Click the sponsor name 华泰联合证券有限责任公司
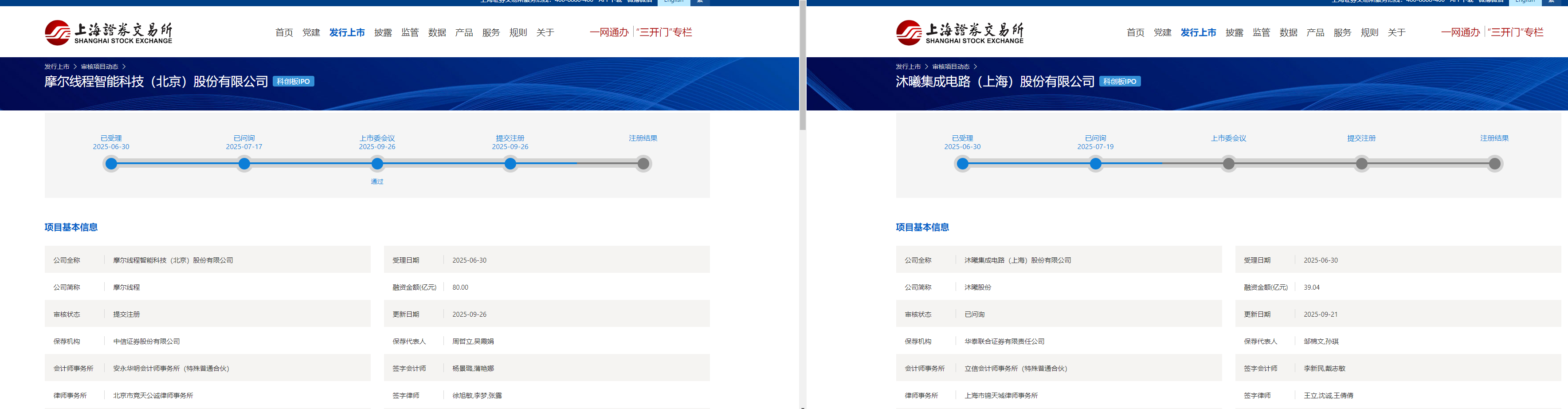The width and height of the screenshot is (1568, 409). coord(1005,342)
